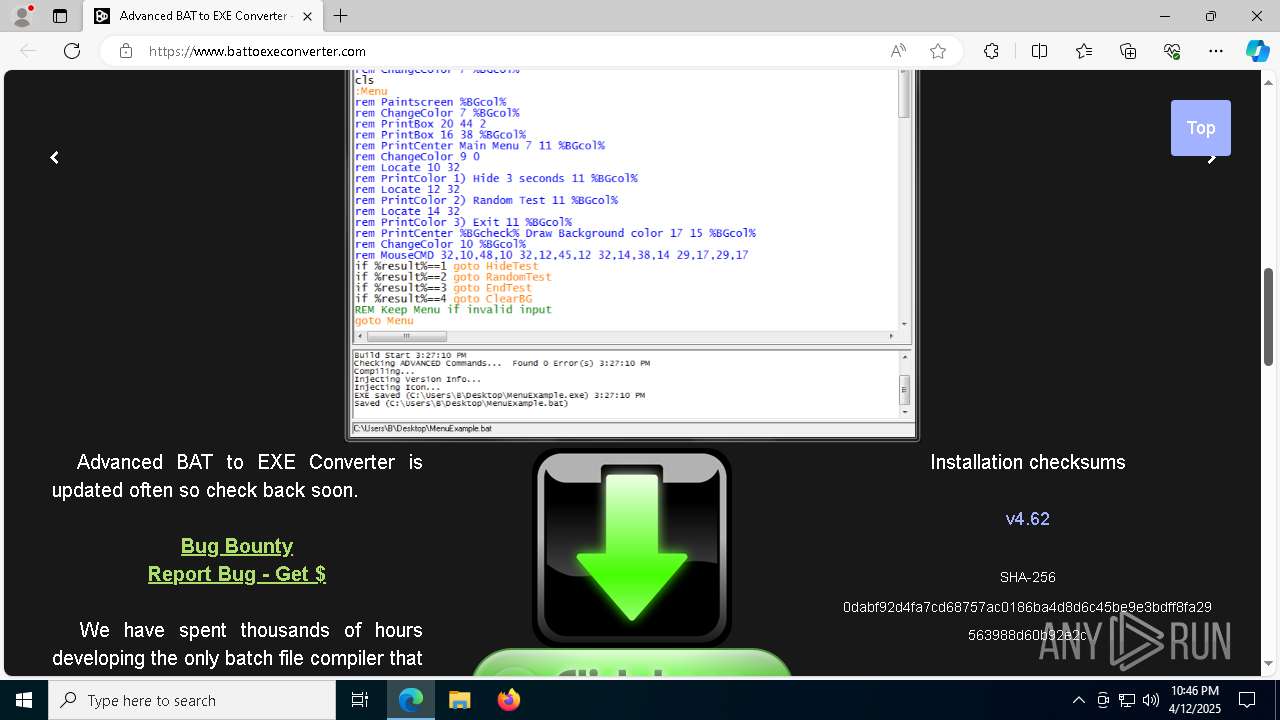Click the v4.62 version link
1280x720 pixels.
(x=1027, y=519)
